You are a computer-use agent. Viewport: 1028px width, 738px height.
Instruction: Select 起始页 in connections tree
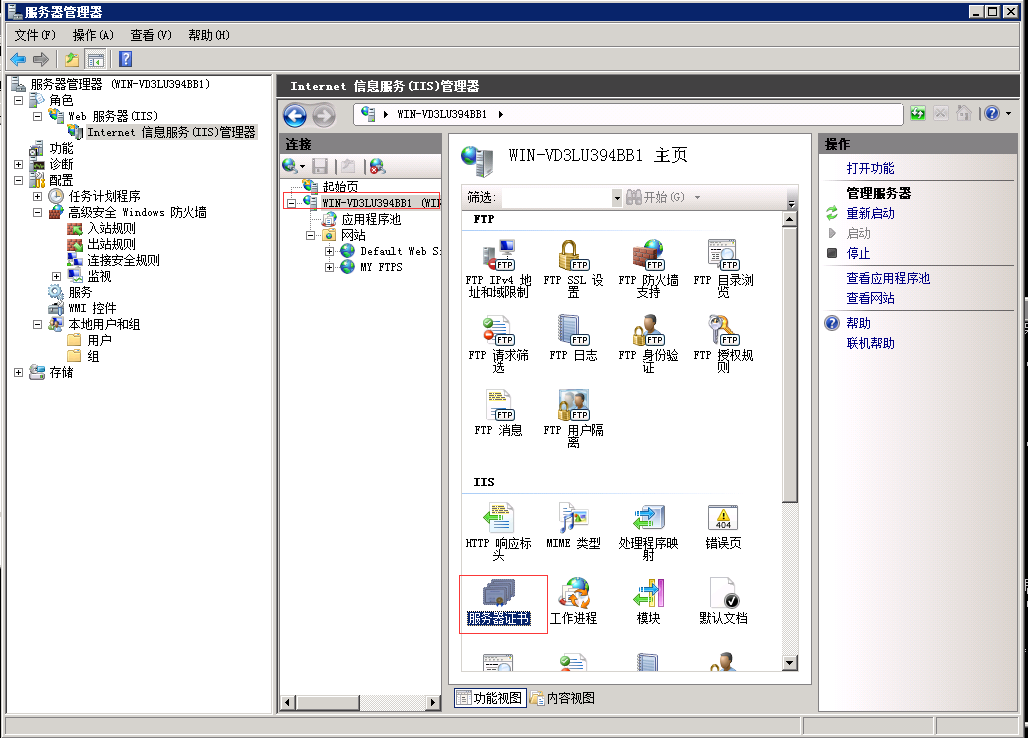[x=340, y=186]
